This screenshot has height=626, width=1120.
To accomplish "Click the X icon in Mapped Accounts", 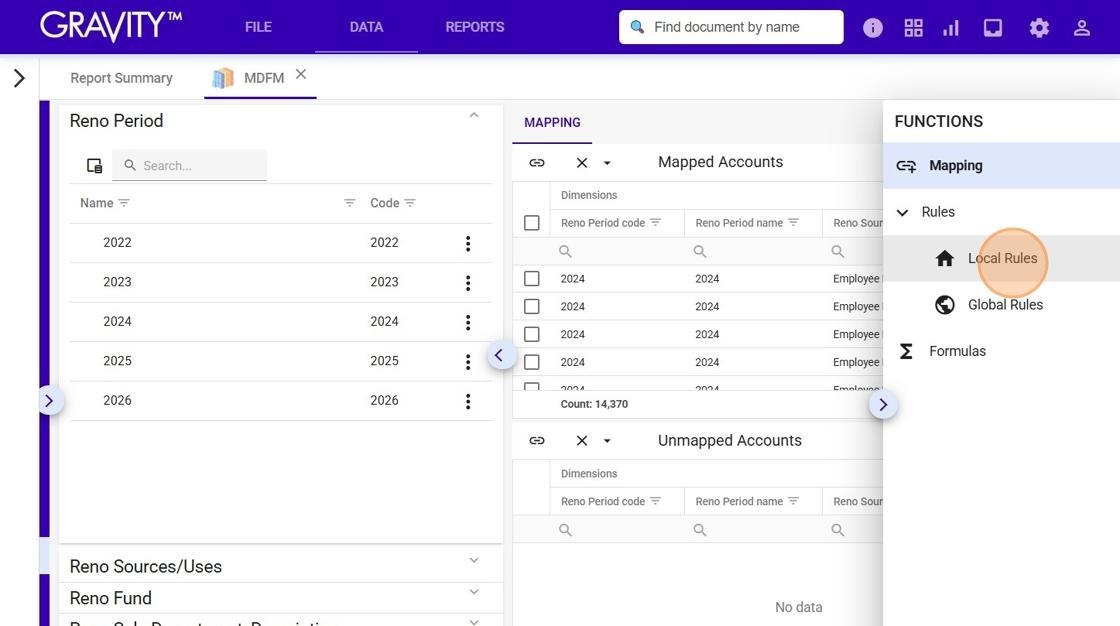I will [581, 163].
